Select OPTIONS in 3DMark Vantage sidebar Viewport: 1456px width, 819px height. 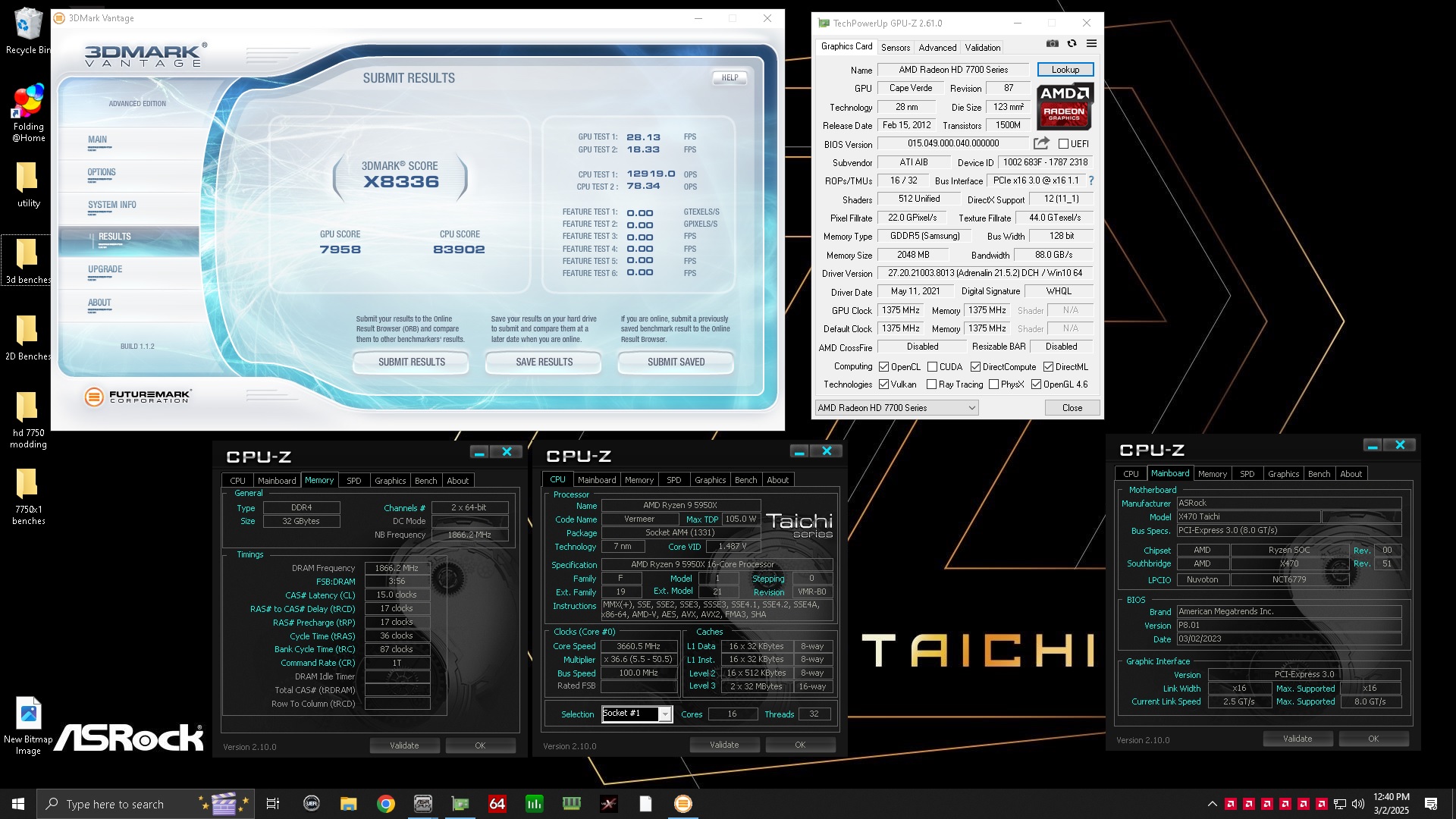[102, 173]
